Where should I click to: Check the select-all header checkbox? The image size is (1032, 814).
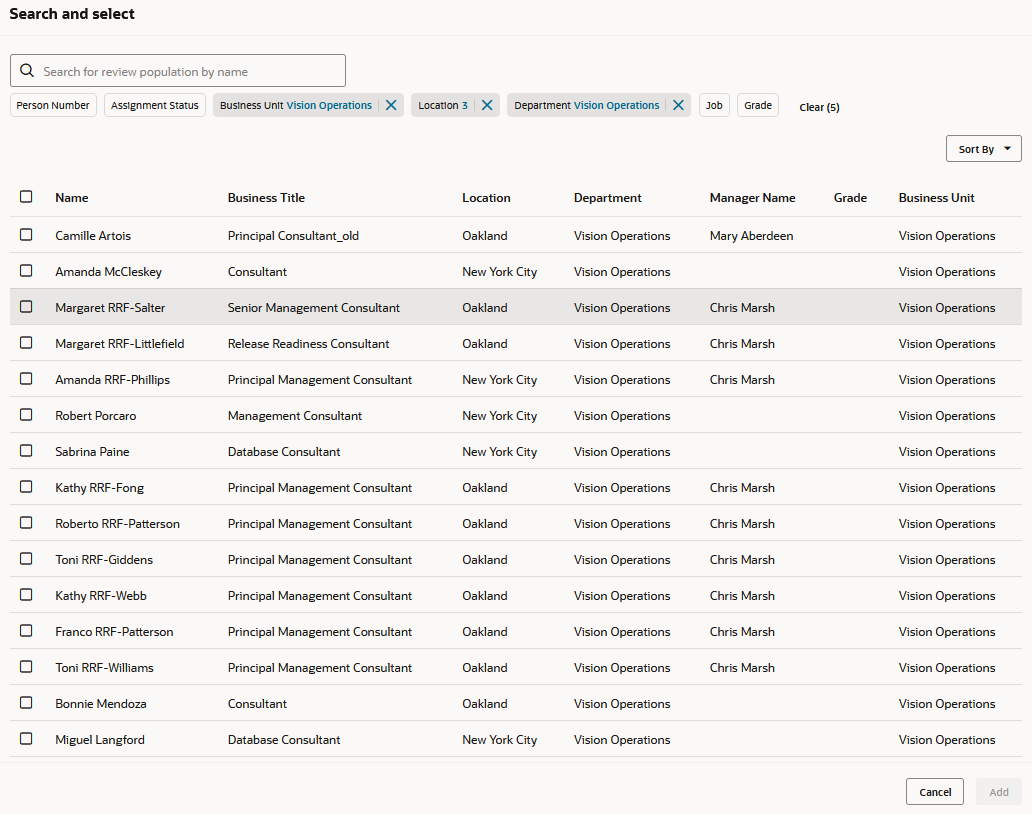point(26,197)
